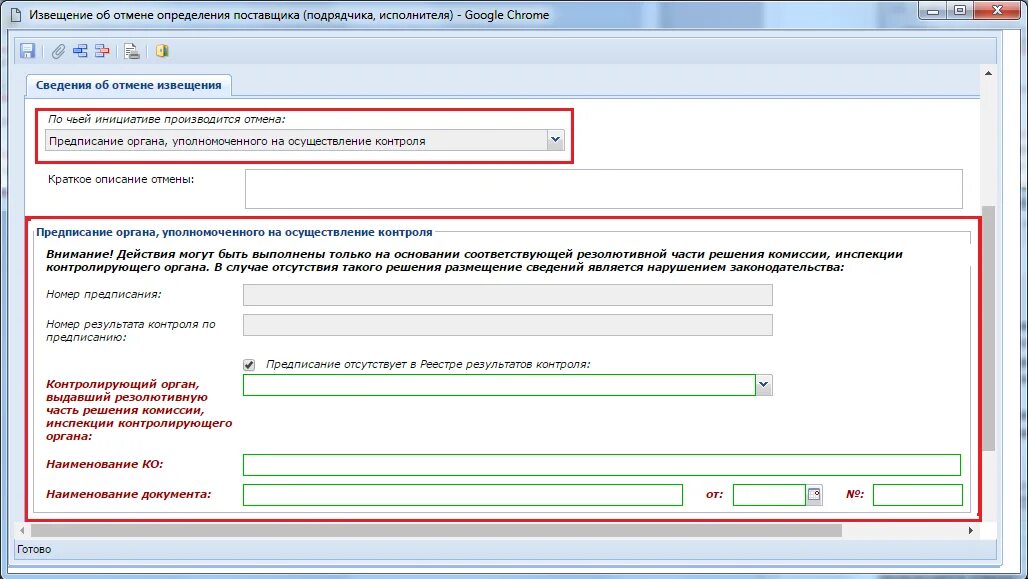Click the 'Предписание органа, уполномоченного на осуществление контроля' group heading

click(x=234, y=232)
